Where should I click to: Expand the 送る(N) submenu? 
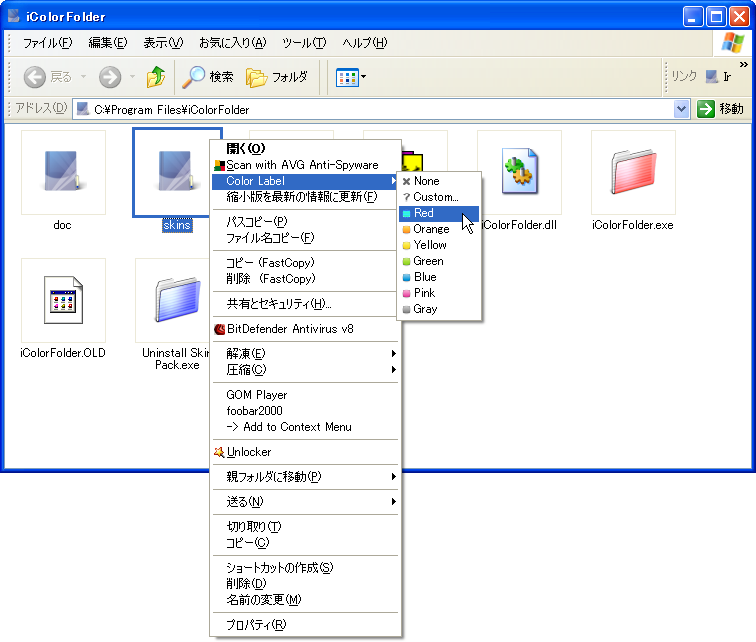point(304,502)
